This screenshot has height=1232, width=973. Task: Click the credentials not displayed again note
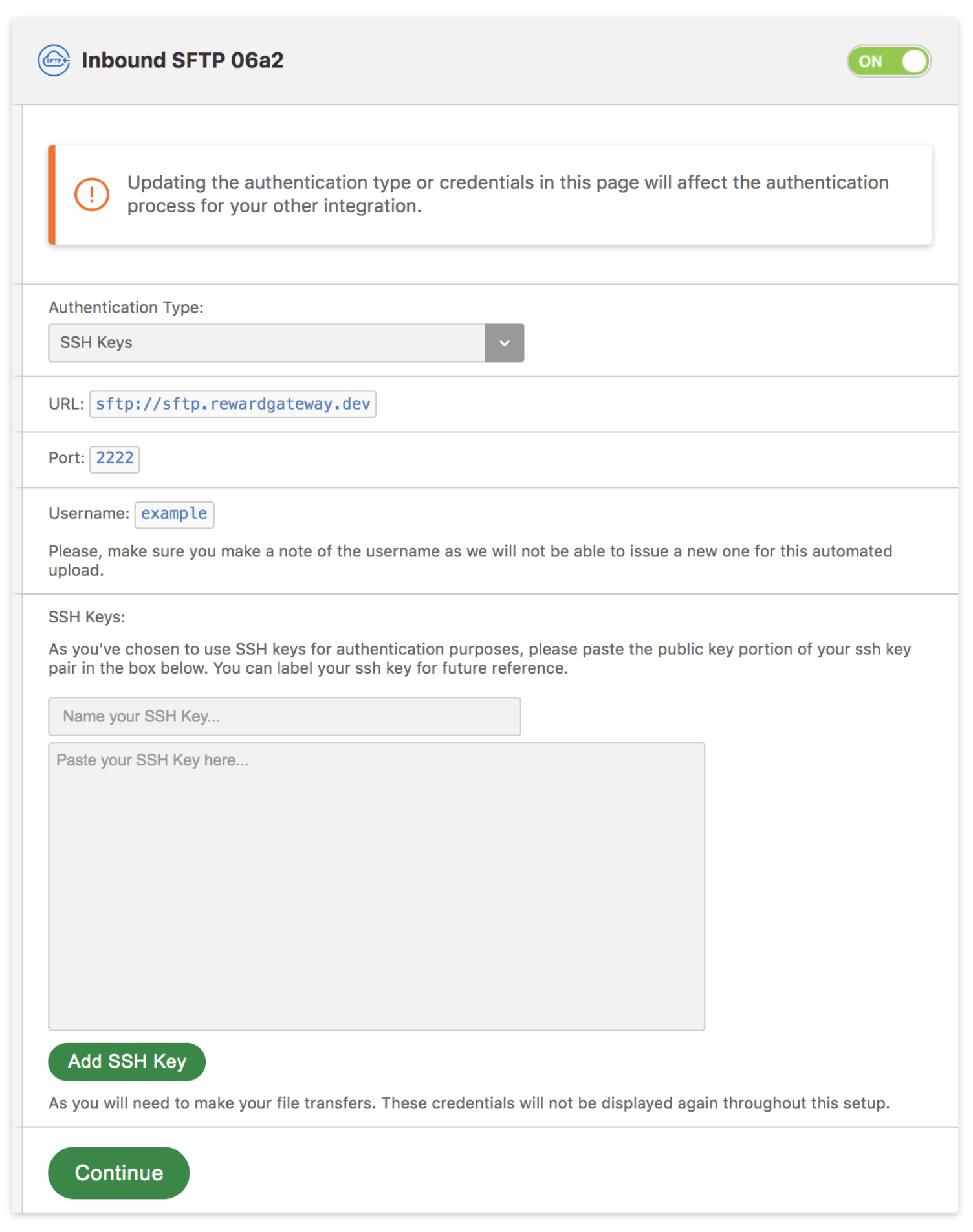pos(469,1103)
